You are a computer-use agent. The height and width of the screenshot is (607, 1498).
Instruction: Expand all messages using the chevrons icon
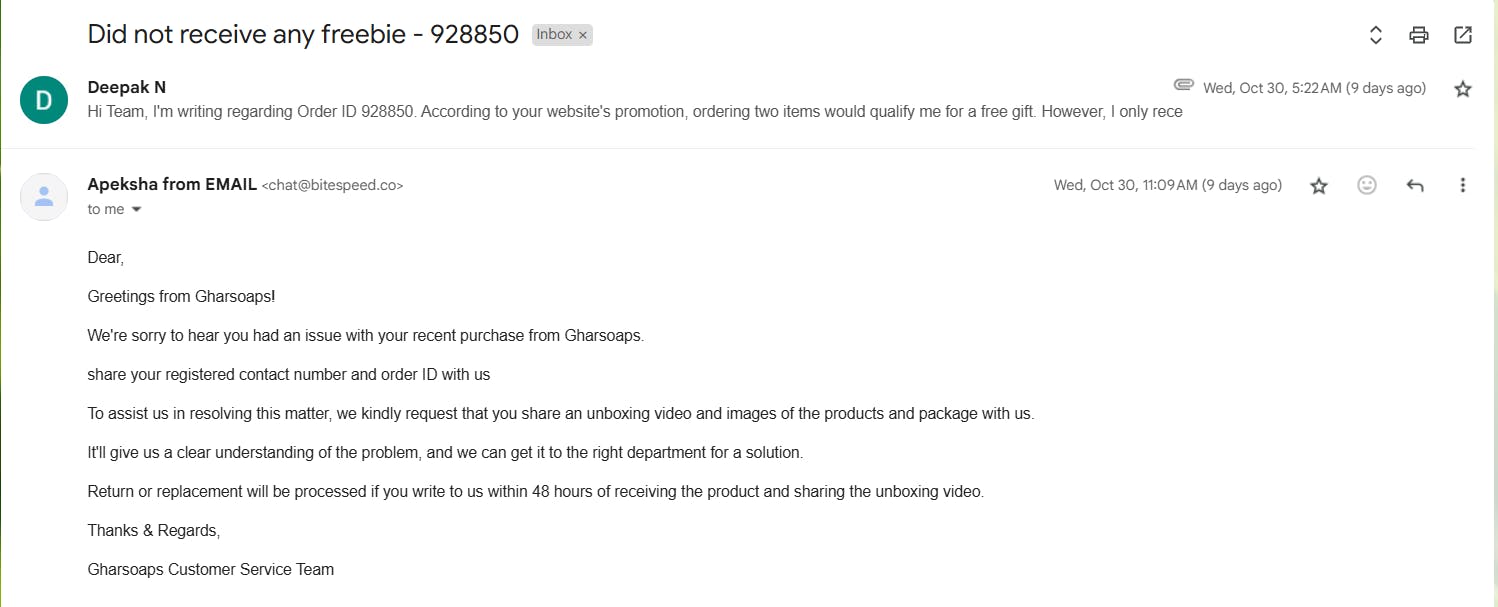point(1375,35)
